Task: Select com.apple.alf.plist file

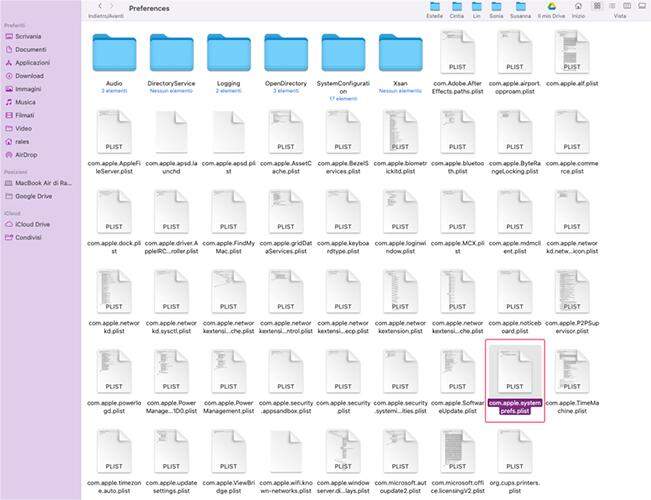Action: tap(572, 52)
